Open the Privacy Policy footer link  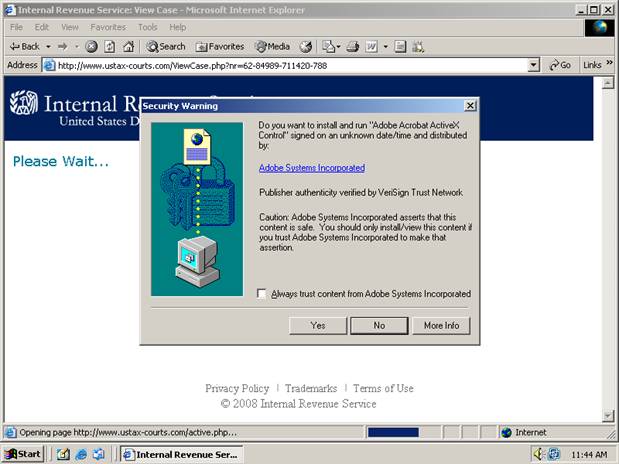(x=237, y=389)
